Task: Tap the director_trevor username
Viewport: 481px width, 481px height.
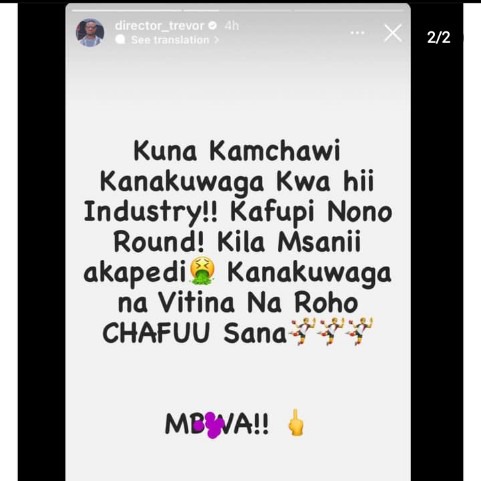Action: 159,26
